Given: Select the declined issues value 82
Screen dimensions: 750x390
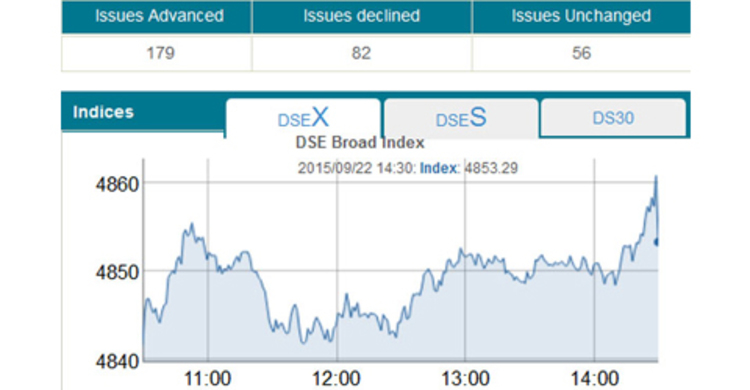Looking at the screenshot, I should (361, 53).
